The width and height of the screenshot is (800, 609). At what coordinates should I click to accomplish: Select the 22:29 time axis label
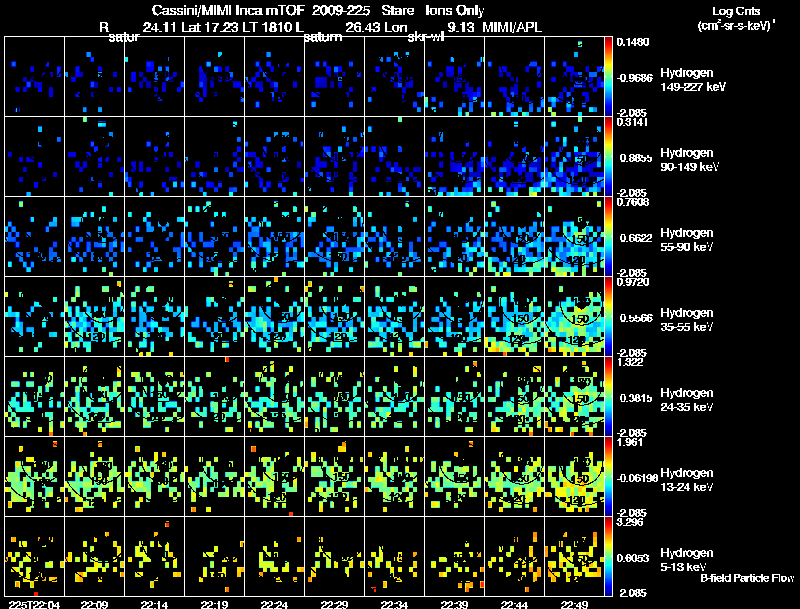tap(334, 604)
